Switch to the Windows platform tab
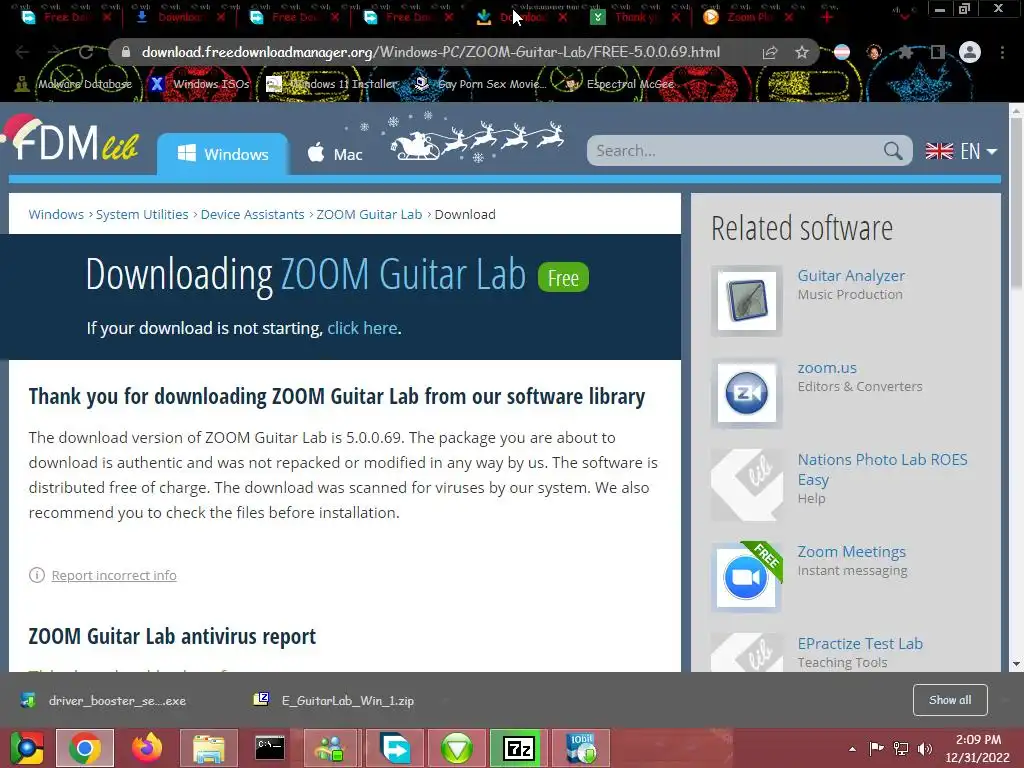This screenshot has height=768, width=1024. [x=223, y=154]
